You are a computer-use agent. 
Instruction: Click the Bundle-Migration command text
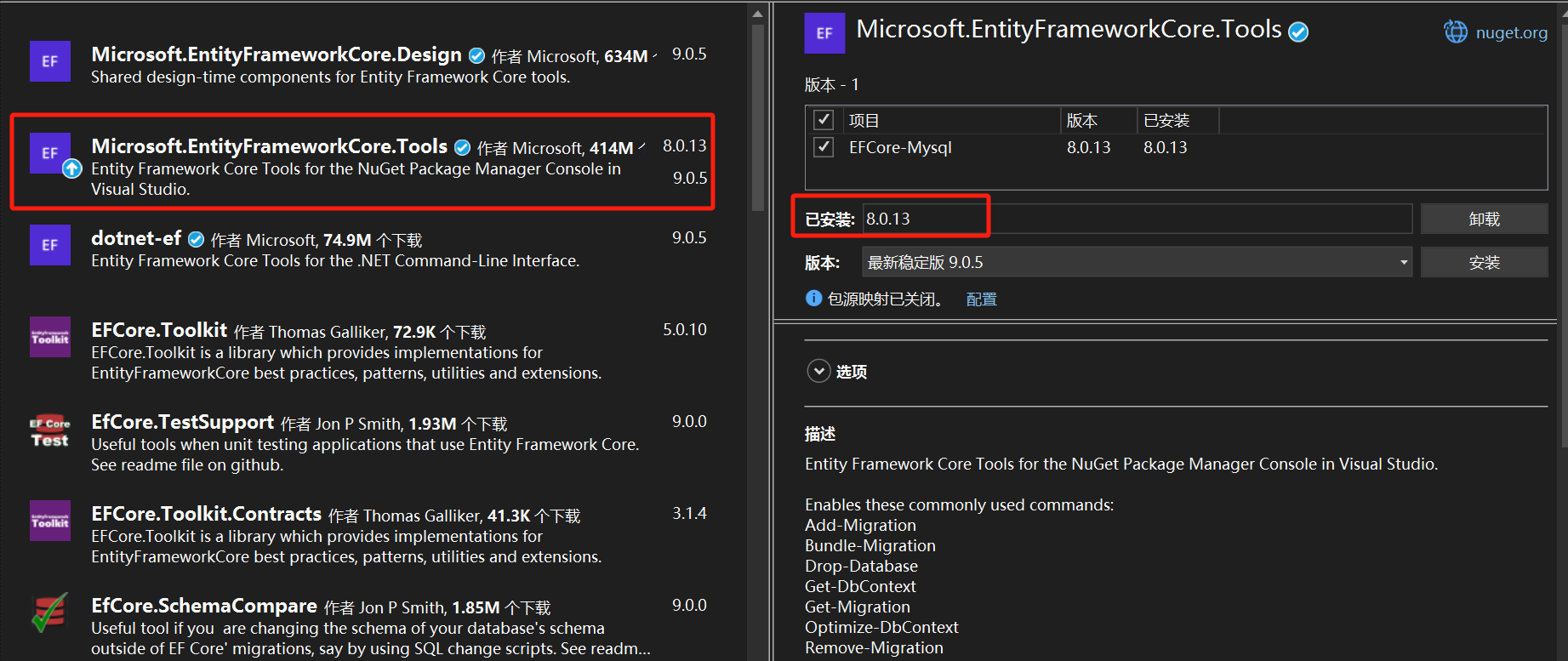[870, 545]
